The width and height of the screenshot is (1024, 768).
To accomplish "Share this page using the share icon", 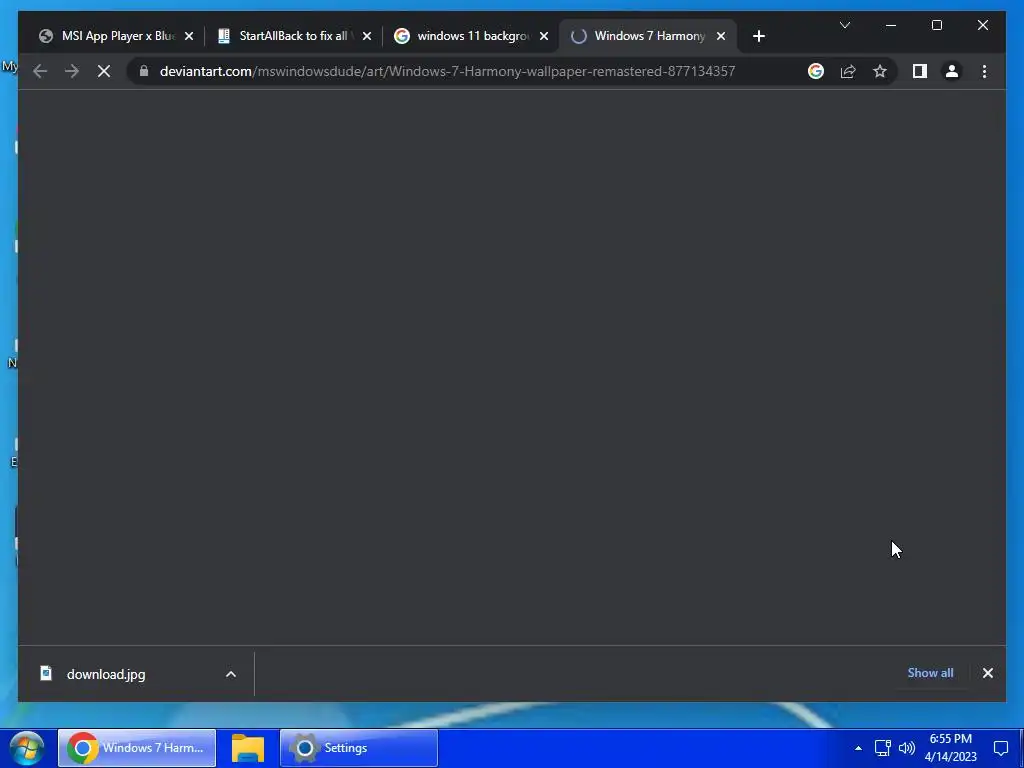I will pos(848,71).
